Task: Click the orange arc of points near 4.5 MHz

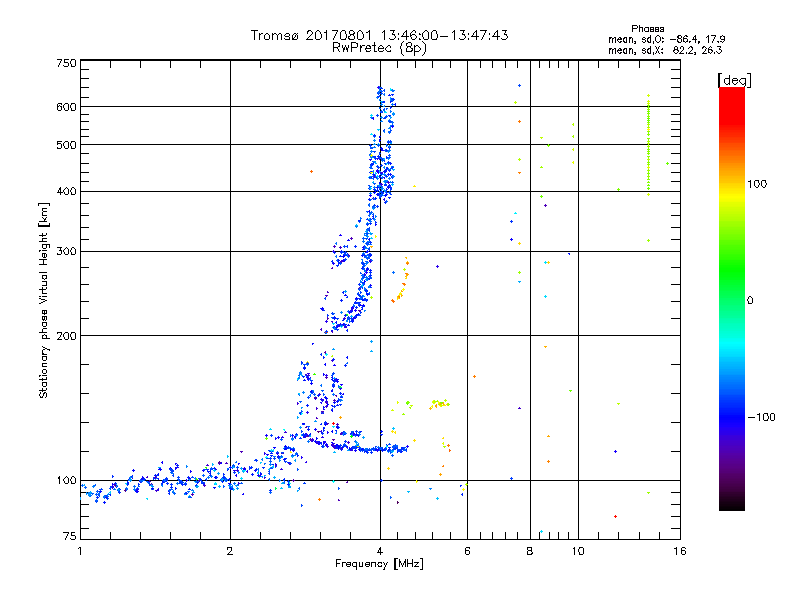Action: 401,280
